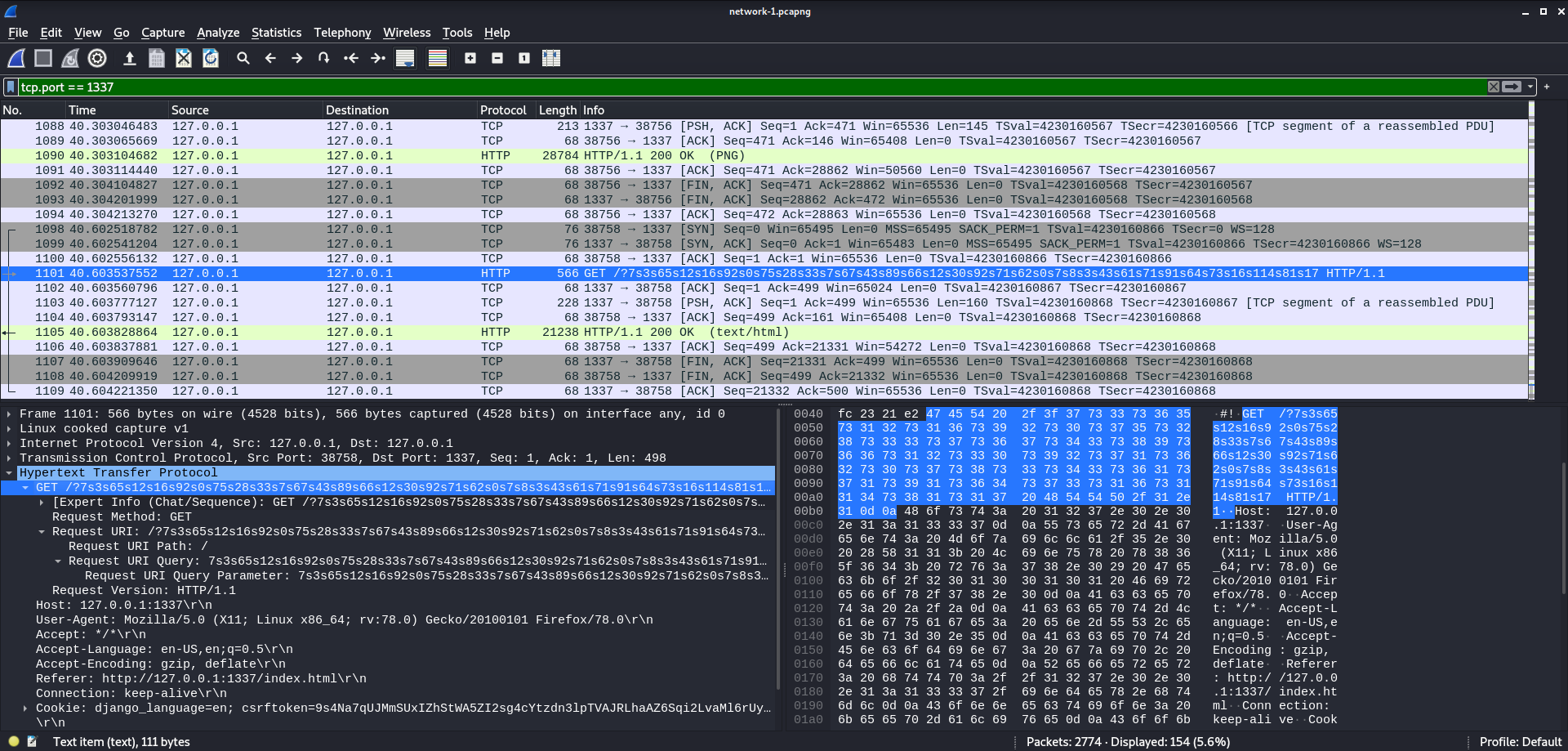Open recent display filters dropdown

click(1530, 87)
